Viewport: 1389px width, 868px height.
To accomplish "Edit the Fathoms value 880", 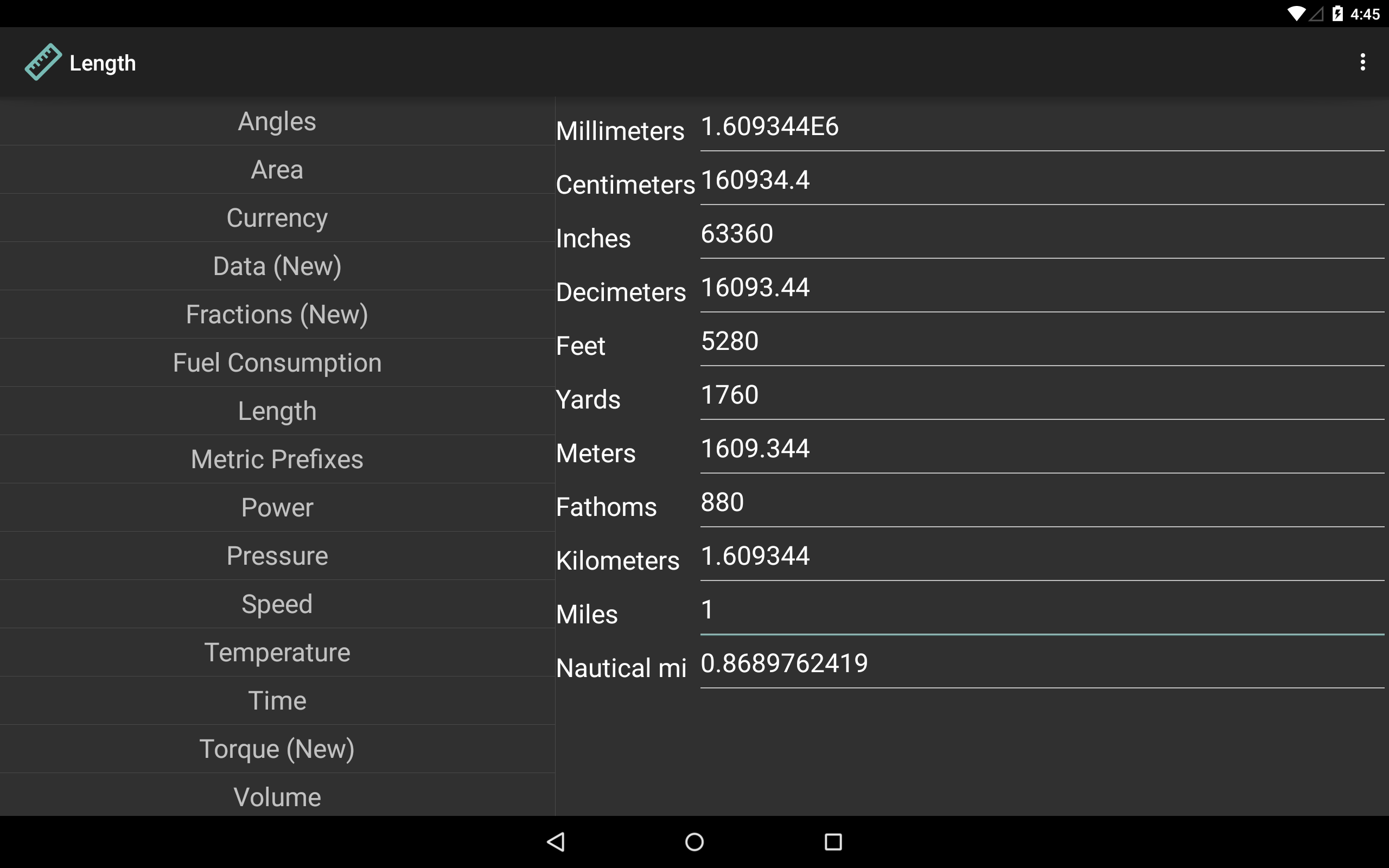I will (x=1042, y=504).
